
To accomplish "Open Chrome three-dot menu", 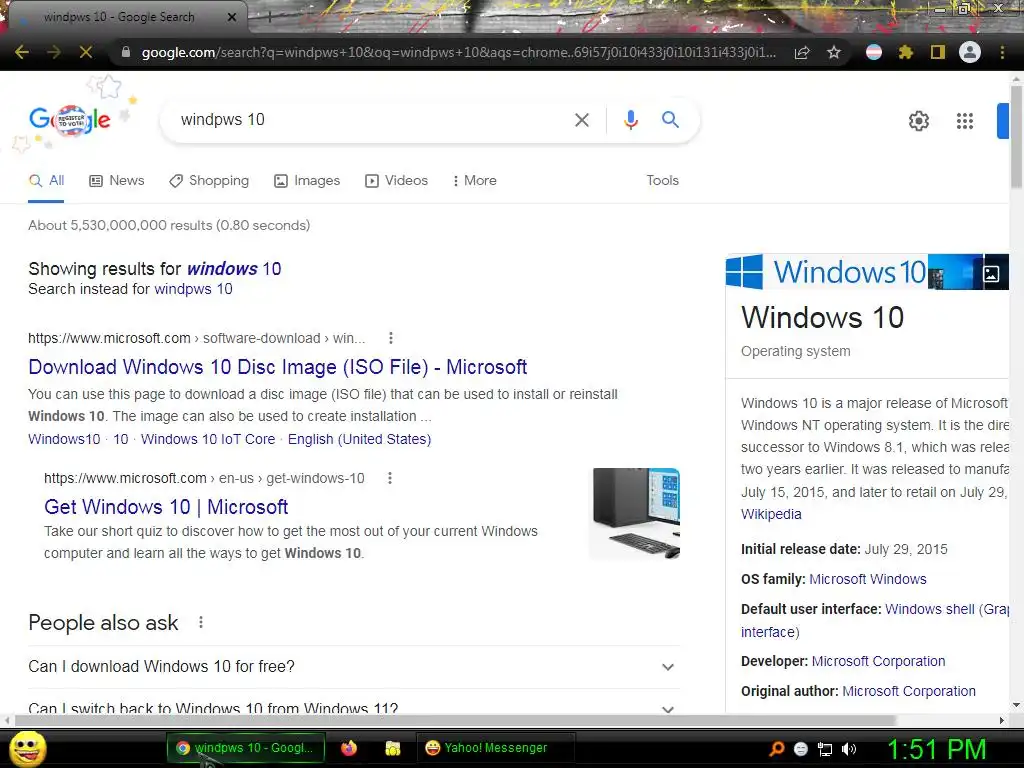I will [1002, 52].
